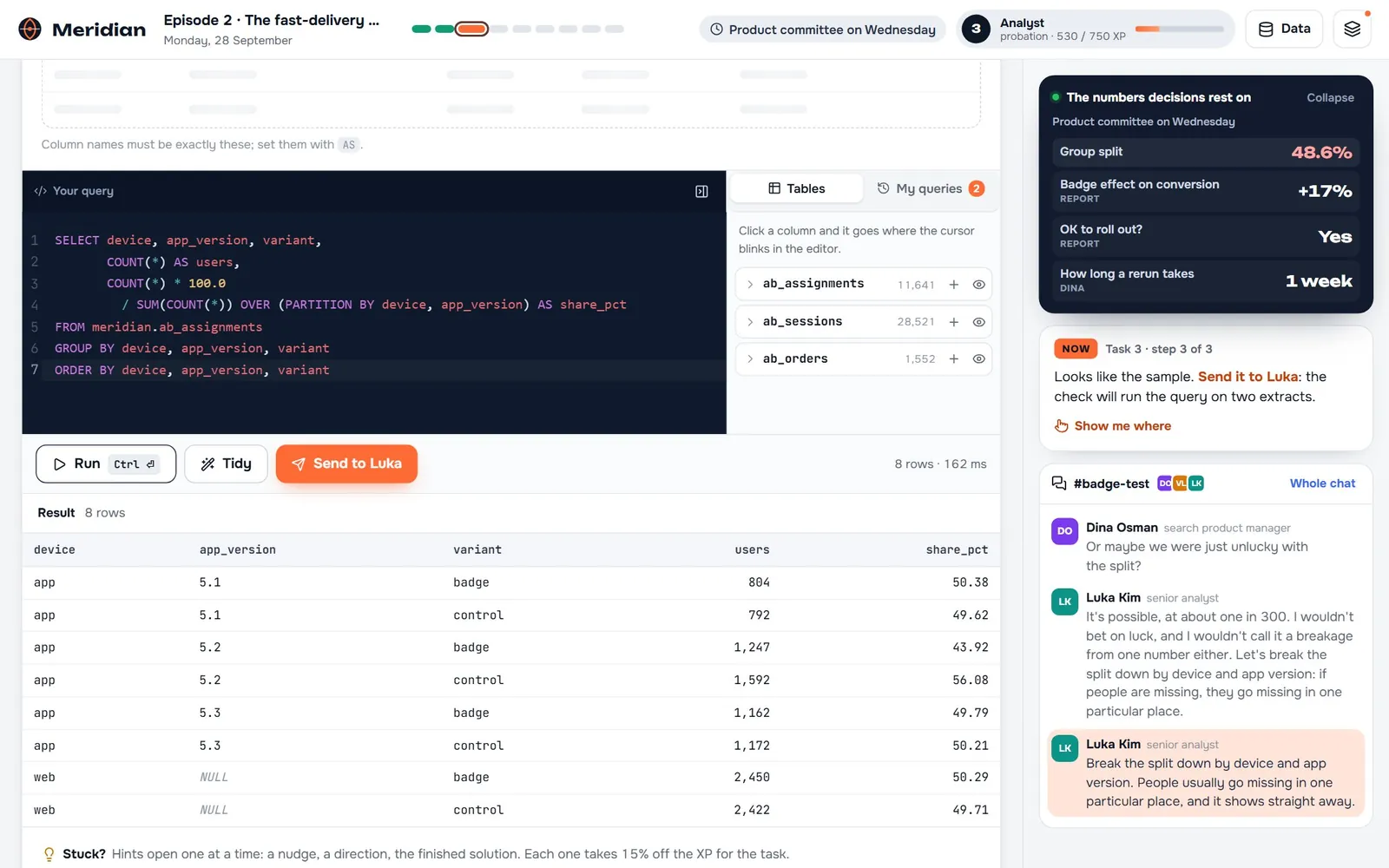Collapse the numbers decisions panel
Viewport: 1389px width, 868px height.
1330,98
